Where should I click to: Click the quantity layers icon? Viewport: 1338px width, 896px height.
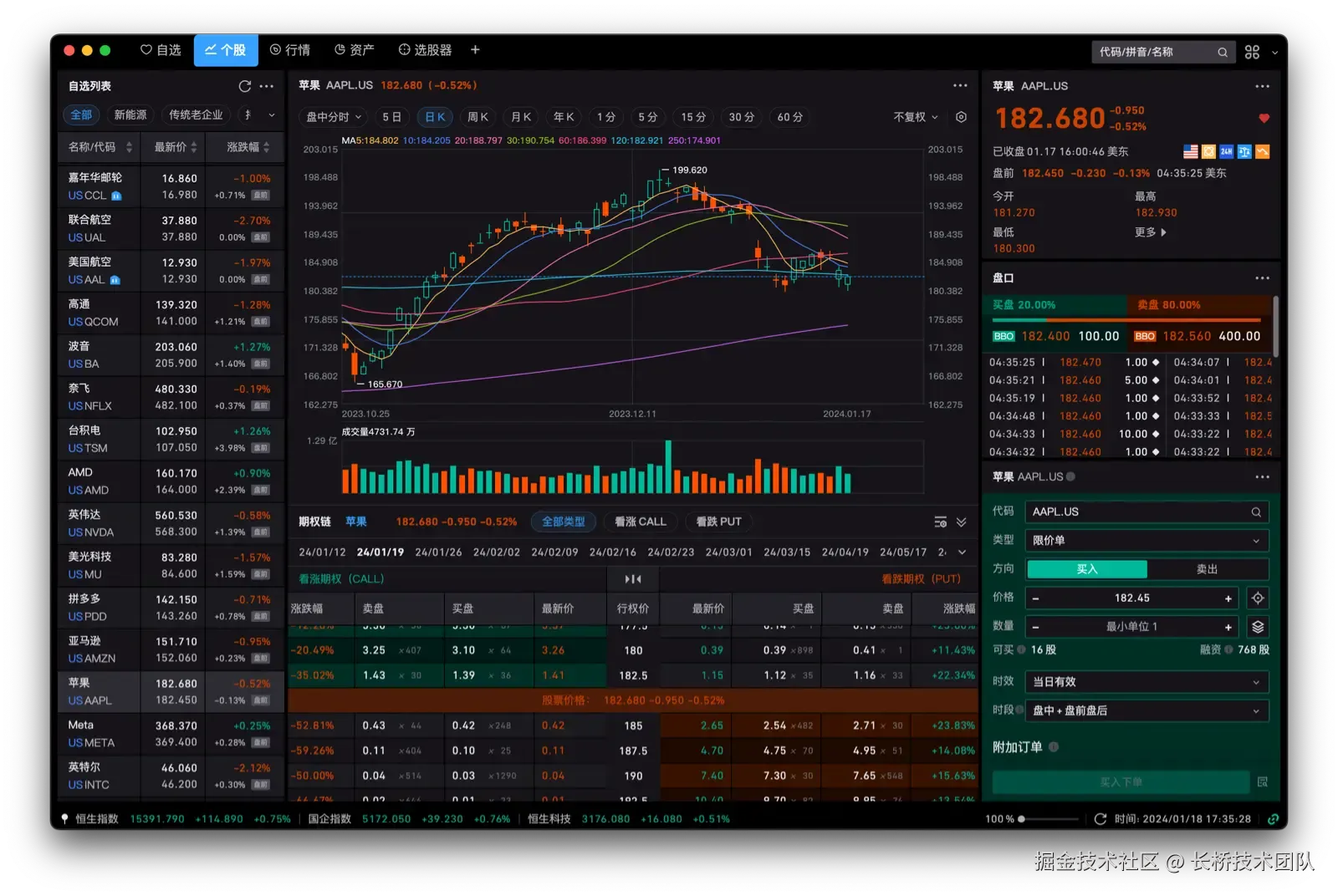[x=1257, y=627]
